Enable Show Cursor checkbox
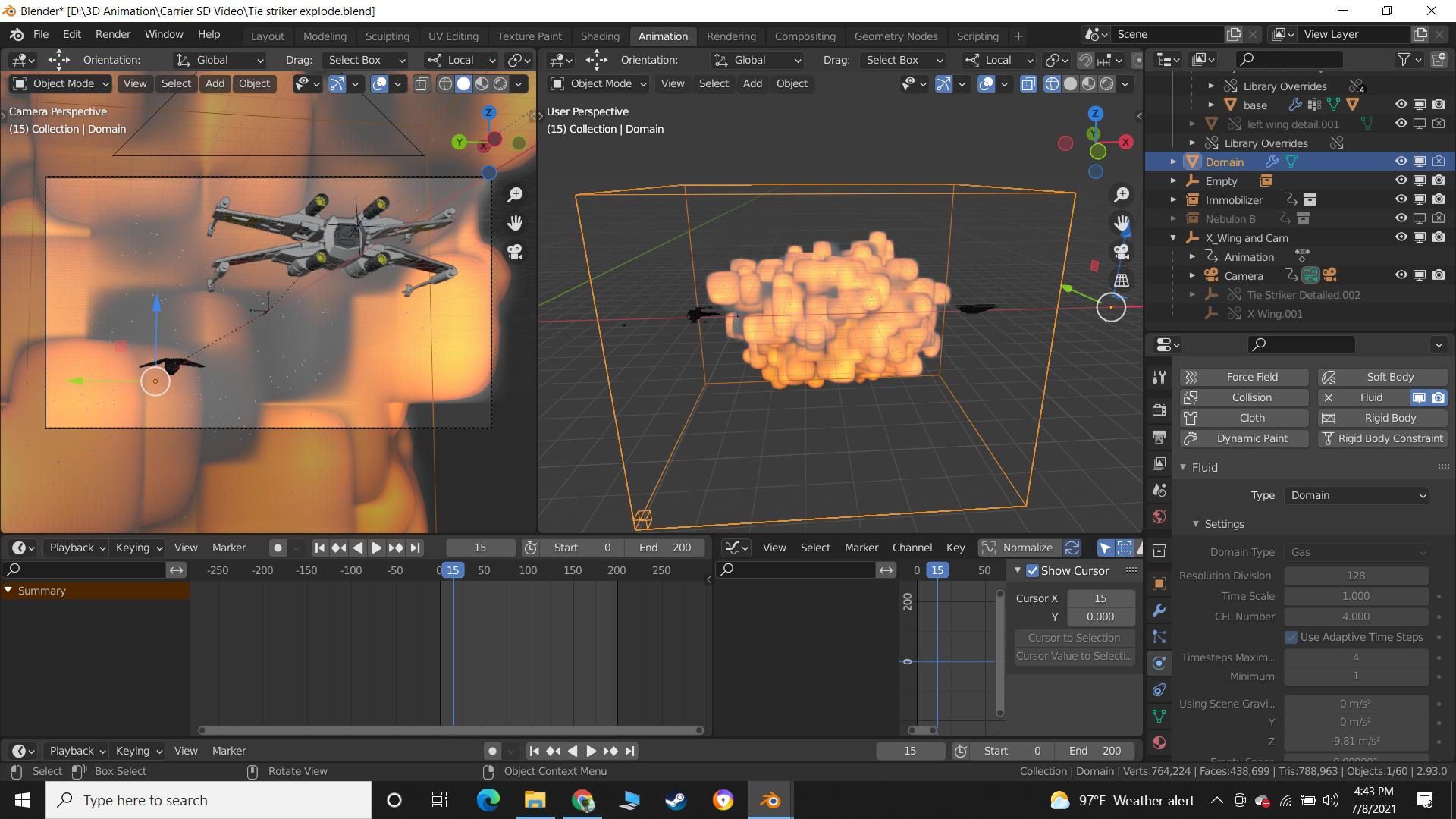This screenshot has height=819, width=1456. point(1032,570)
